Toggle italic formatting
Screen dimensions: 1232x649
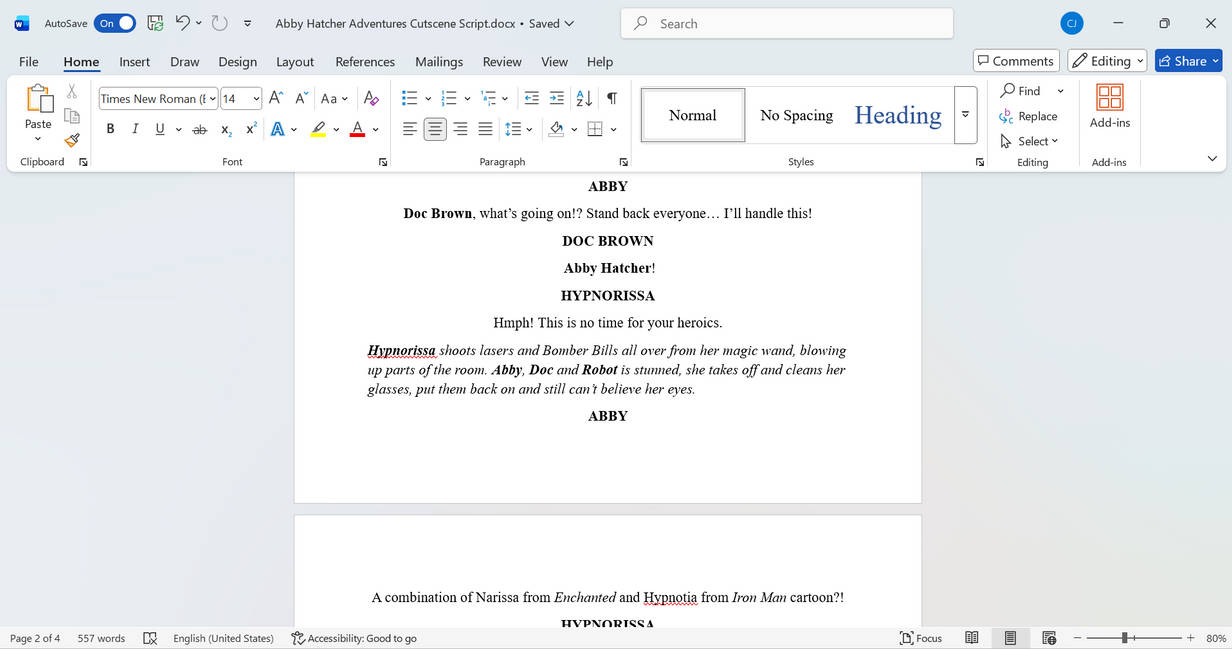tap(135, 129)
